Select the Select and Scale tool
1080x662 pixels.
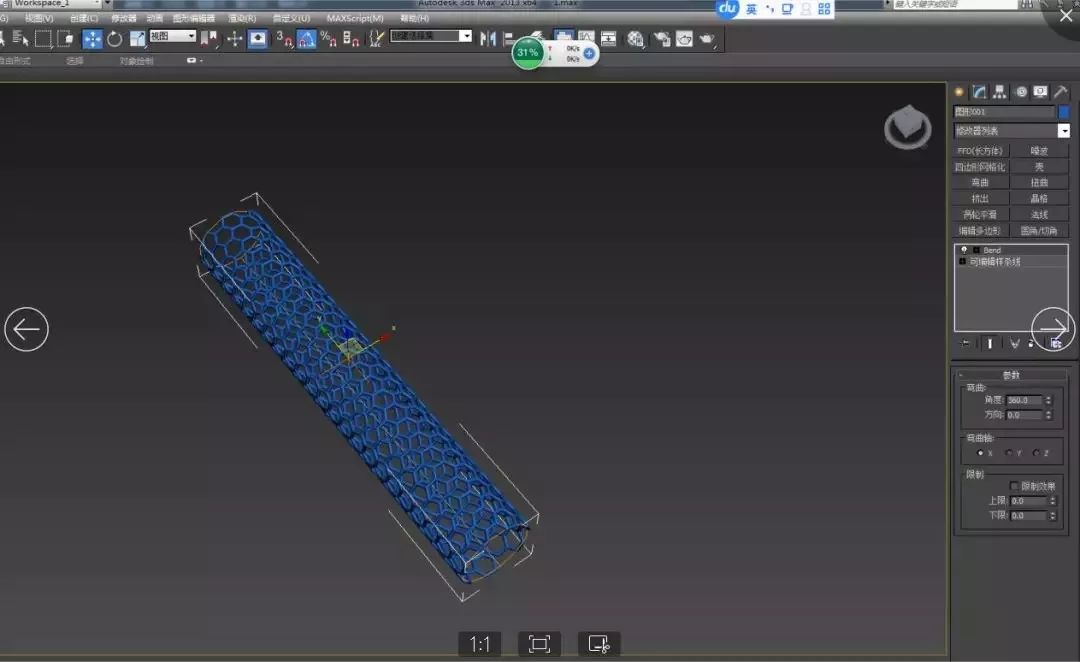tap(138, 39)
